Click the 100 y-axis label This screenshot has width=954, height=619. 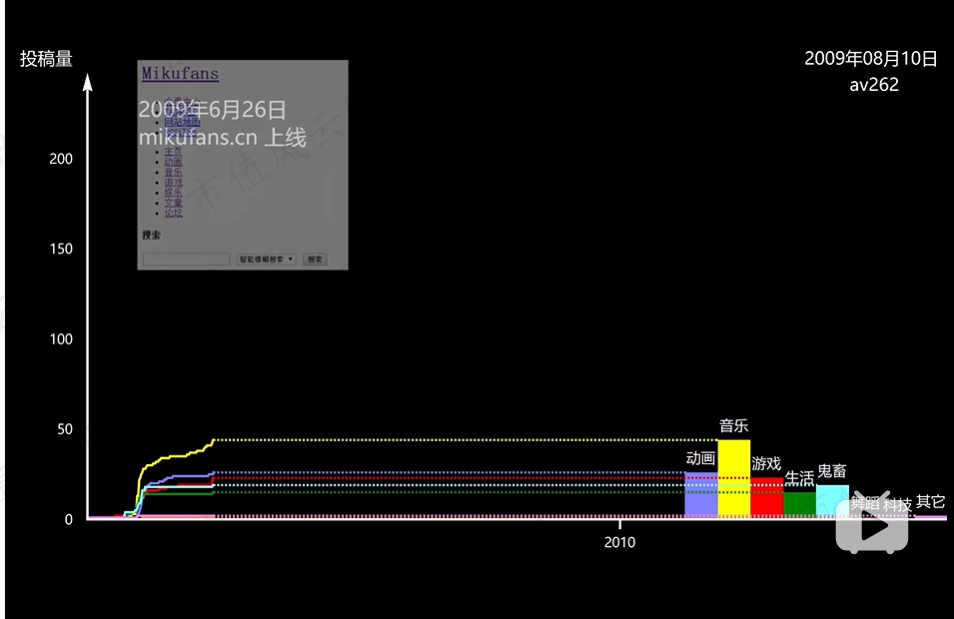pyautogui.click(x=61, y=339)
